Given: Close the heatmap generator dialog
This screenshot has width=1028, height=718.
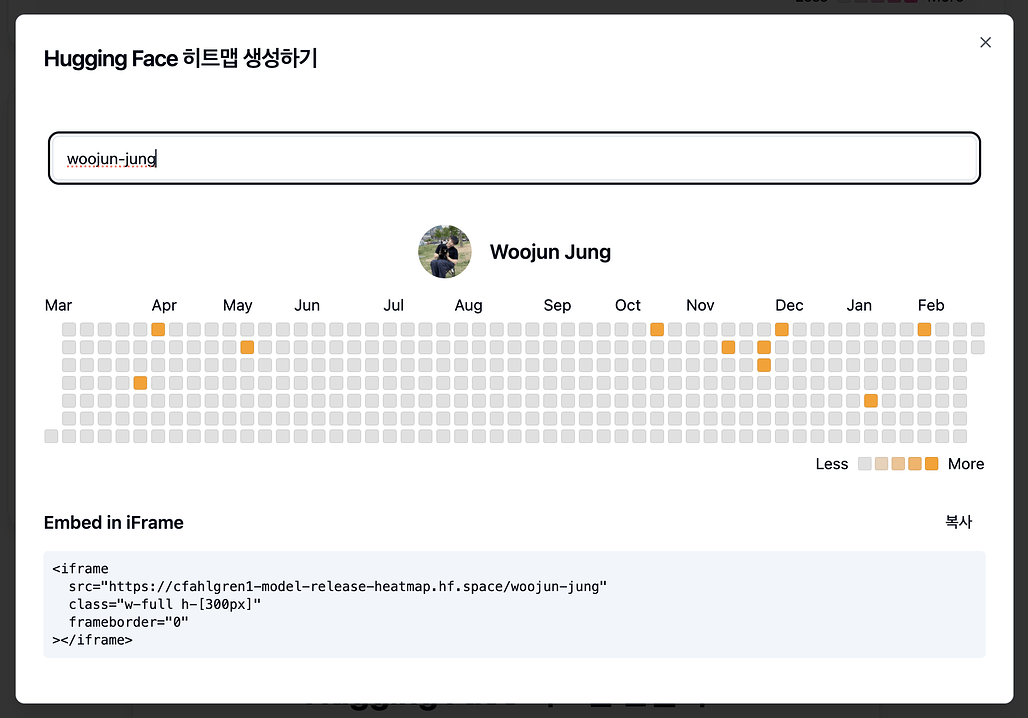Looking at the screenshot, I should coord(985,42).
